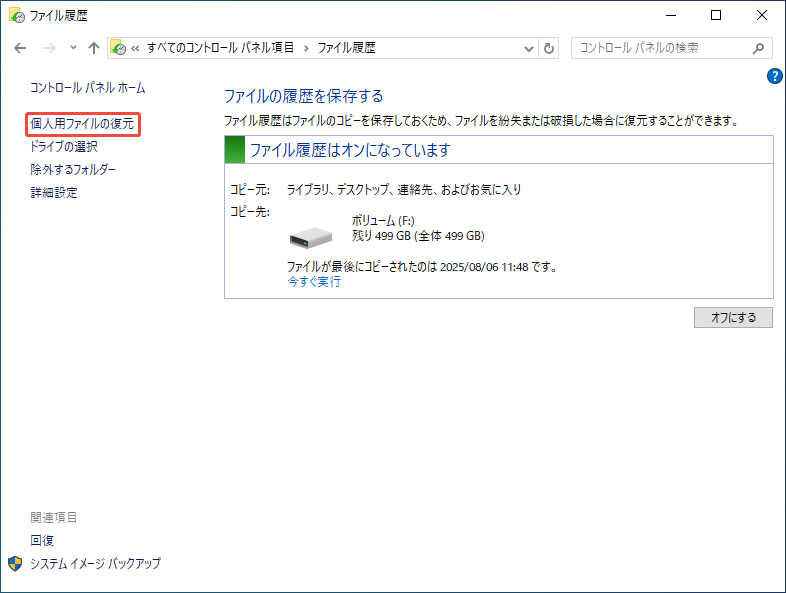Go up one level with the up arrow
The height and width of the screenshot is (593, 786).
tap(94, 48)
